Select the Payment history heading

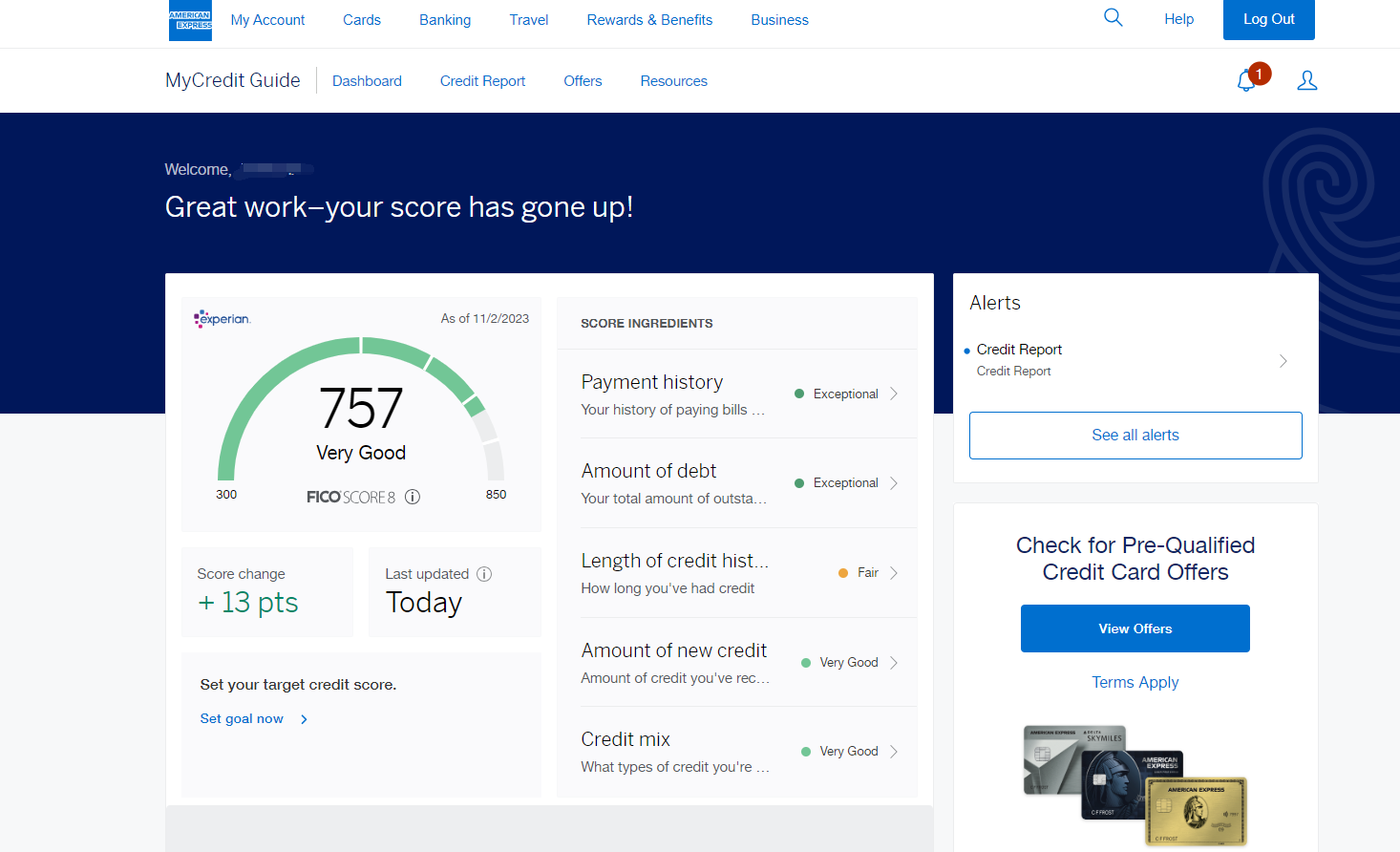pos(651,382)
